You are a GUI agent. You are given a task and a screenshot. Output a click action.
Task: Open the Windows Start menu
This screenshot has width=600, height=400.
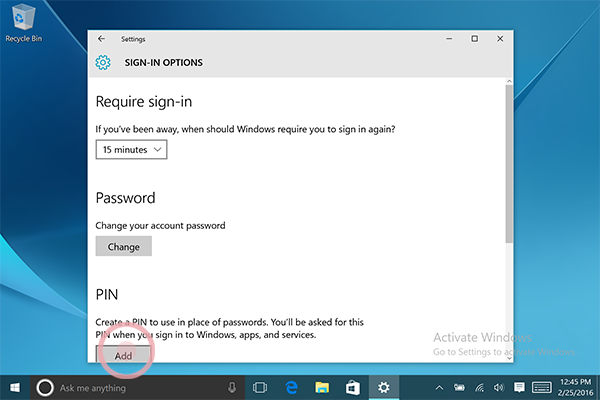click(15, 388)
